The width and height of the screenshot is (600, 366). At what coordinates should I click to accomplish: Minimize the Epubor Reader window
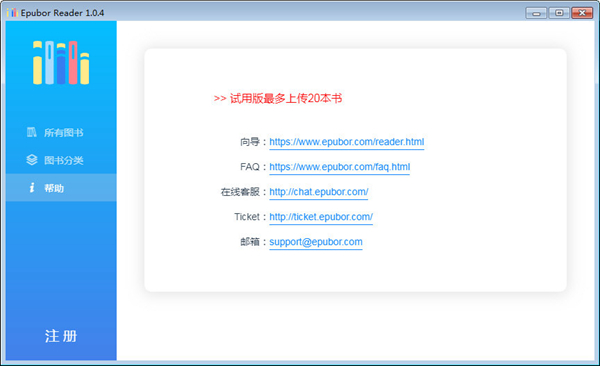click(x=536, y=13)
